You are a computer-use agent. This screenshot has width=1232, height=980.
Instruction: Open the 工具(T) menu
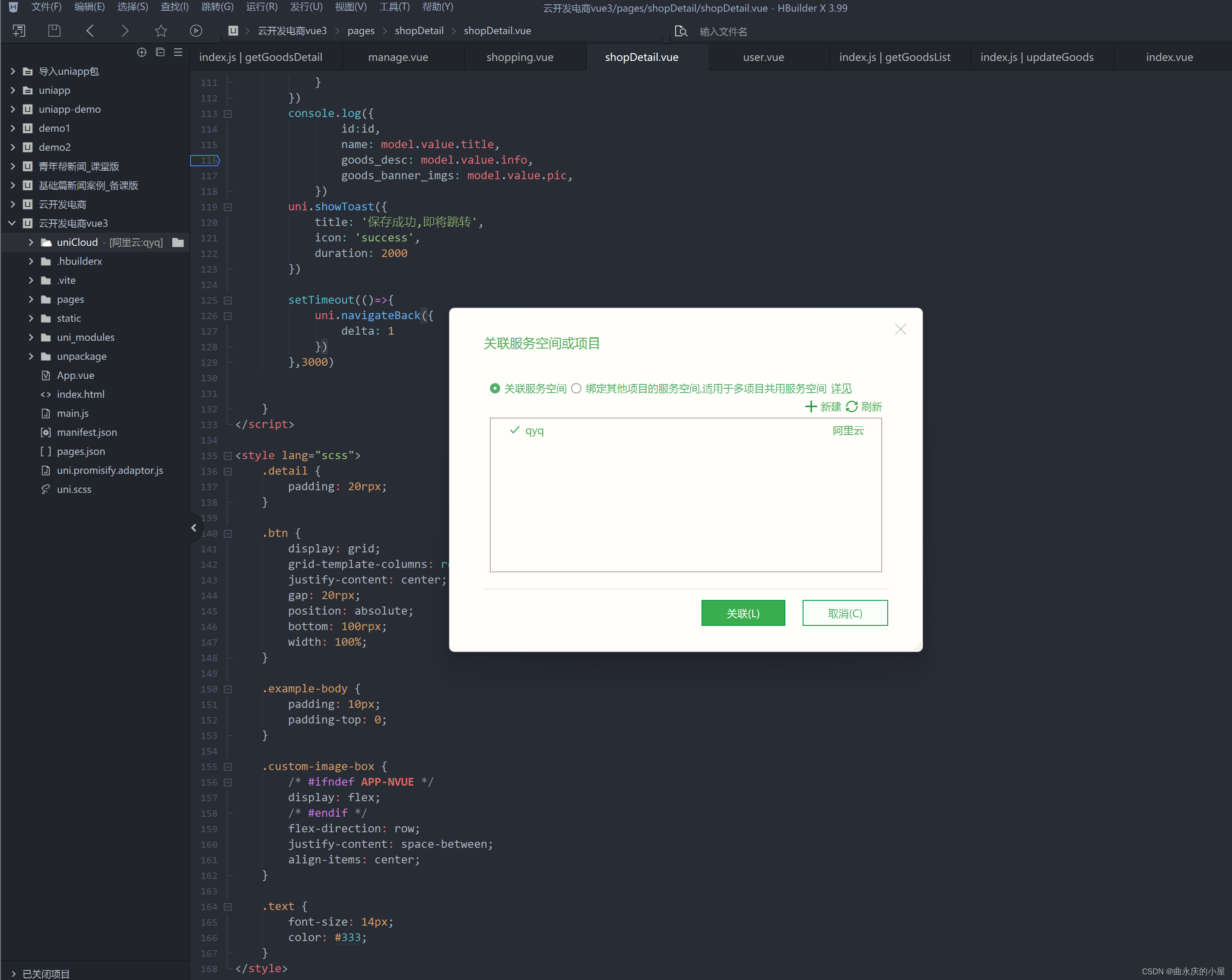[x=394, y=7]
